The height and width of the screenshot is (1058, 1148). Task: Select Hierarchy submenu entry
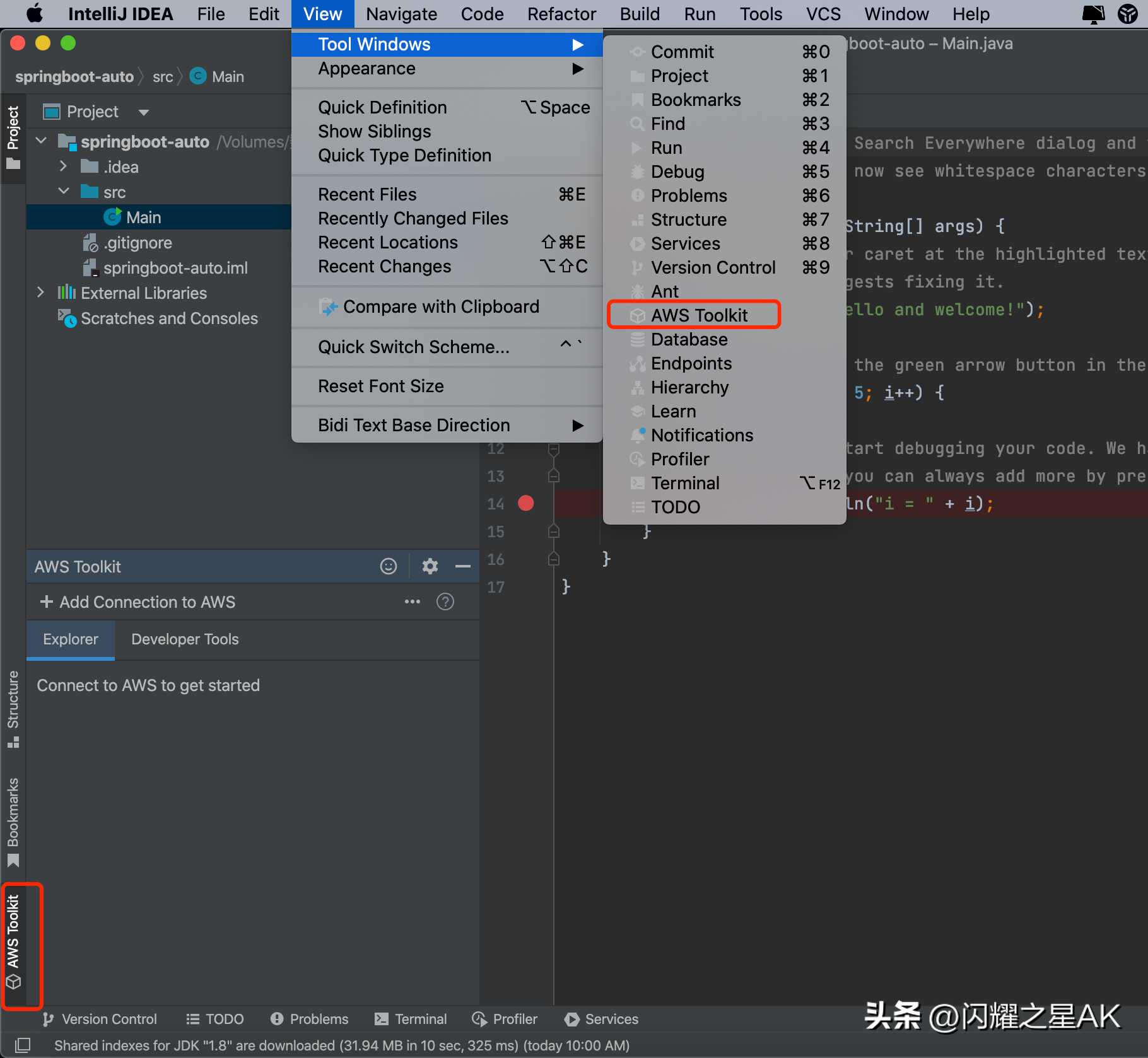[724, 387]
